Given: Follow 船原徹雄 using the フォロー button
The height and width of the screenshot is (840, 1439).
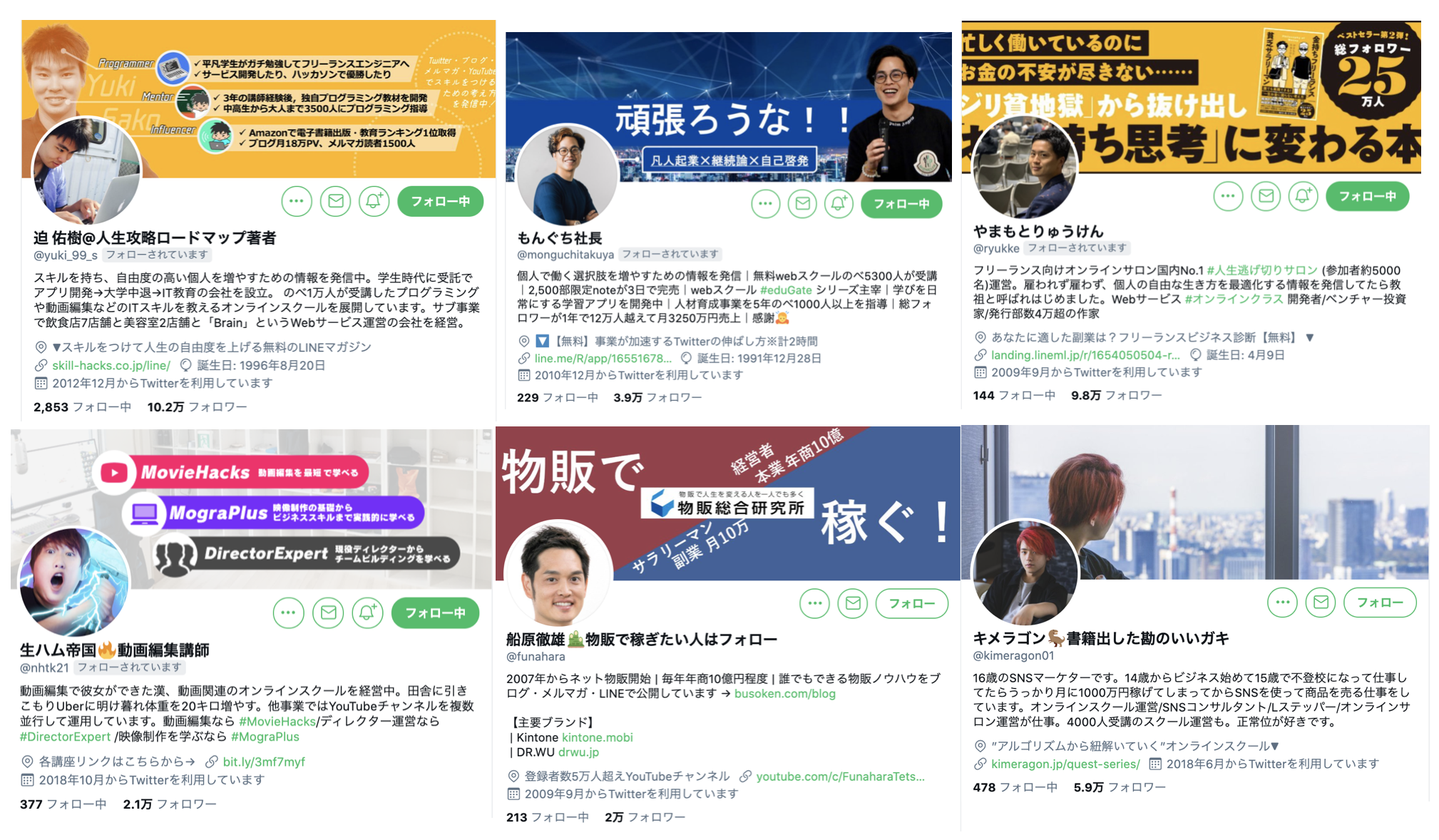Looking at the screenshot, I should pyautogui.click(x=911, y=603).
